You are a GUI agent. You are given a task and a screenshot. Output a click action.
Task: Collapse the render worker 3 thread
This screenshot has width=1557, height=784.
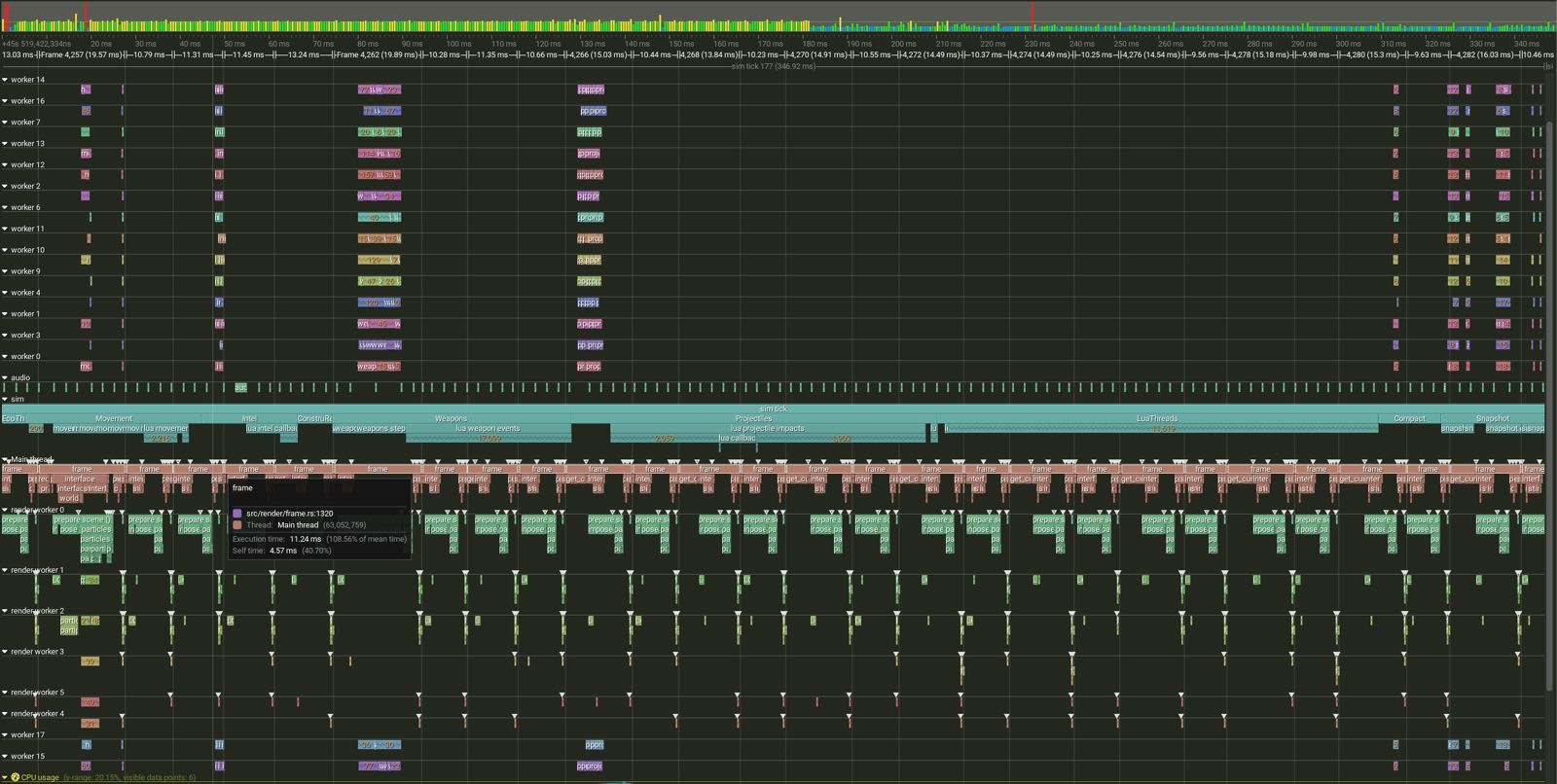pyautogui.click(x=5, y=652)
